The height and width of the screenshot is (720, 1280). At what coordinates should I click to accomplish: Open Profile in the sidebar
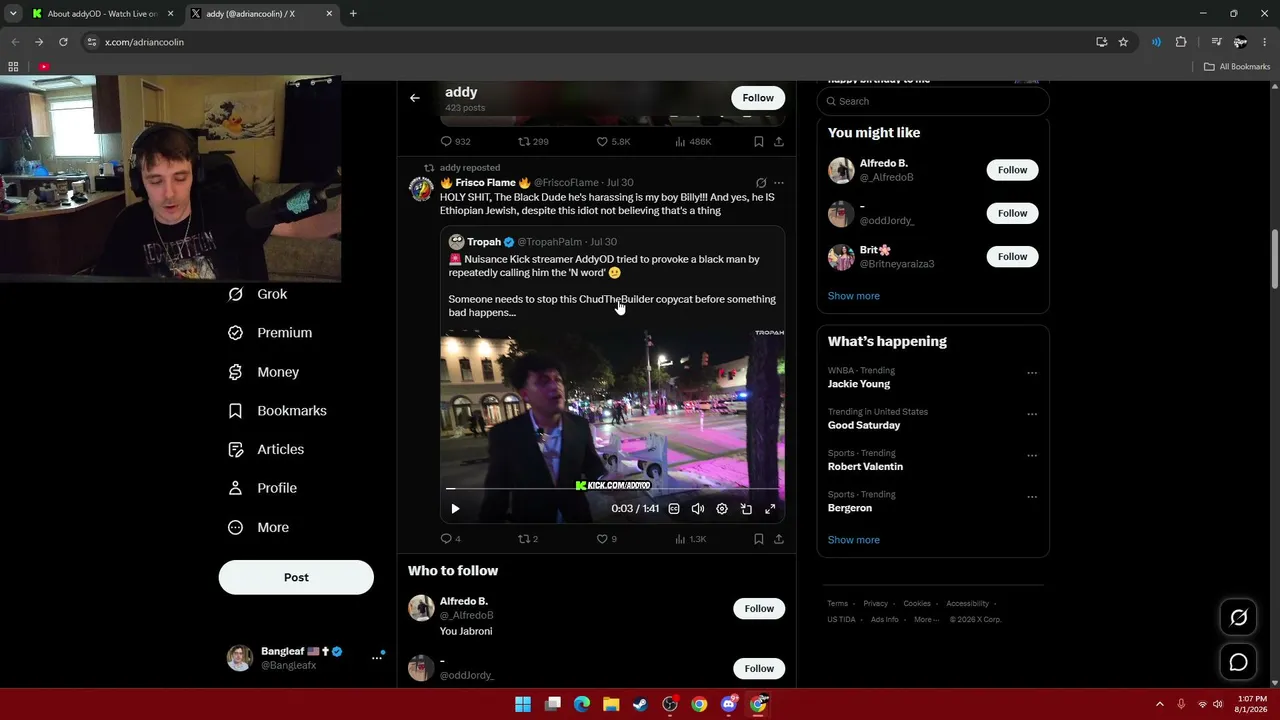(263, 488)
